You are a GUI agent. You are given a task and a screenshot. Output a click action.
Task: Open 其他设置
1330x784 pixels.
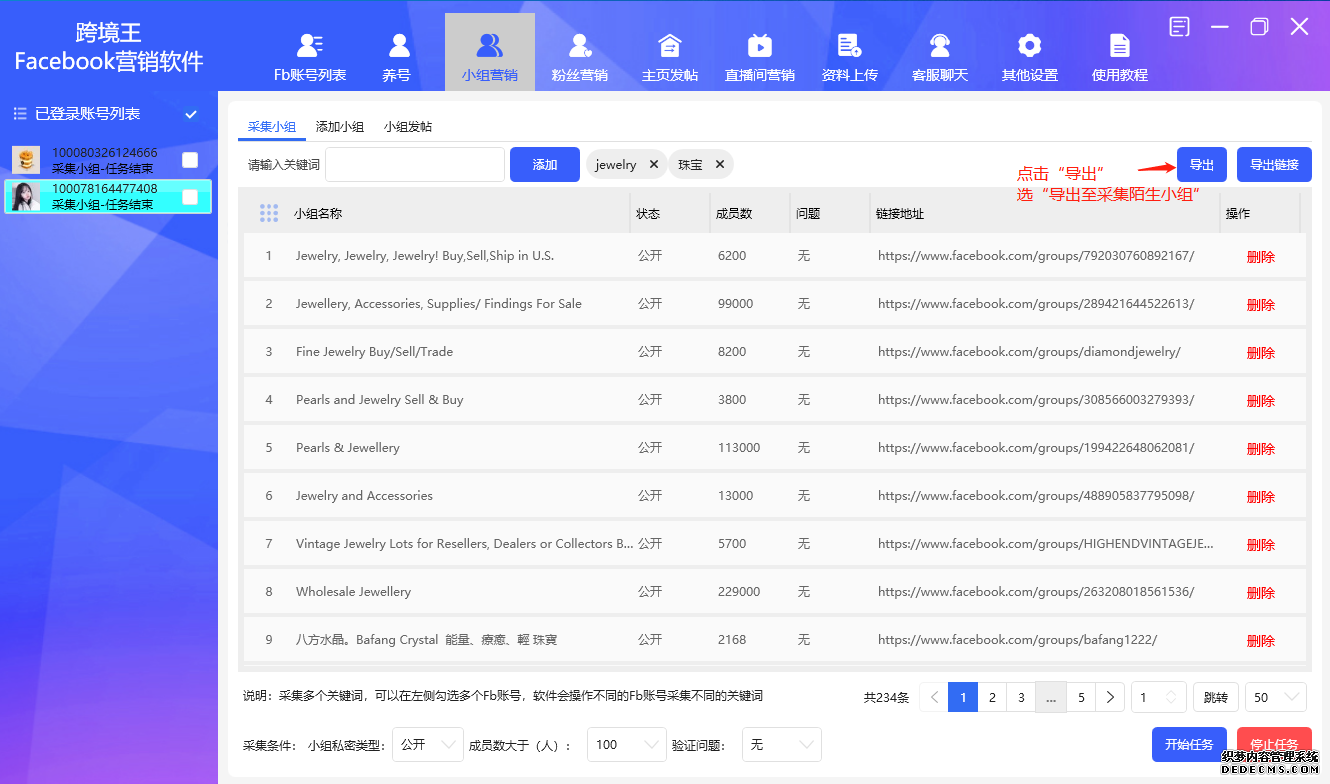point(1029,52)
